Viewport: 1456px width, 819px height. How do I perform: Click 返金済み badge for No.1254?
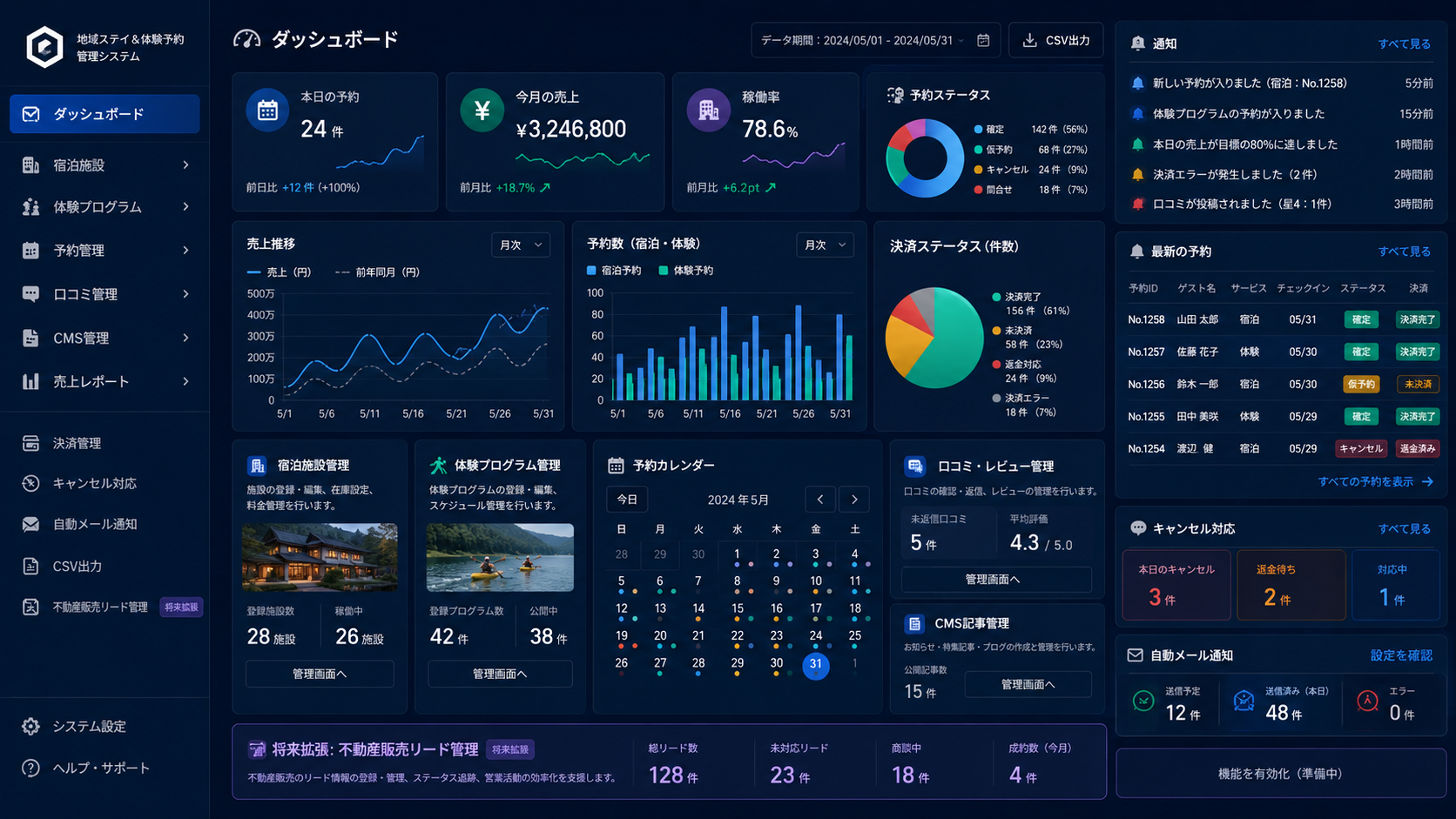tap(1417, 449)
